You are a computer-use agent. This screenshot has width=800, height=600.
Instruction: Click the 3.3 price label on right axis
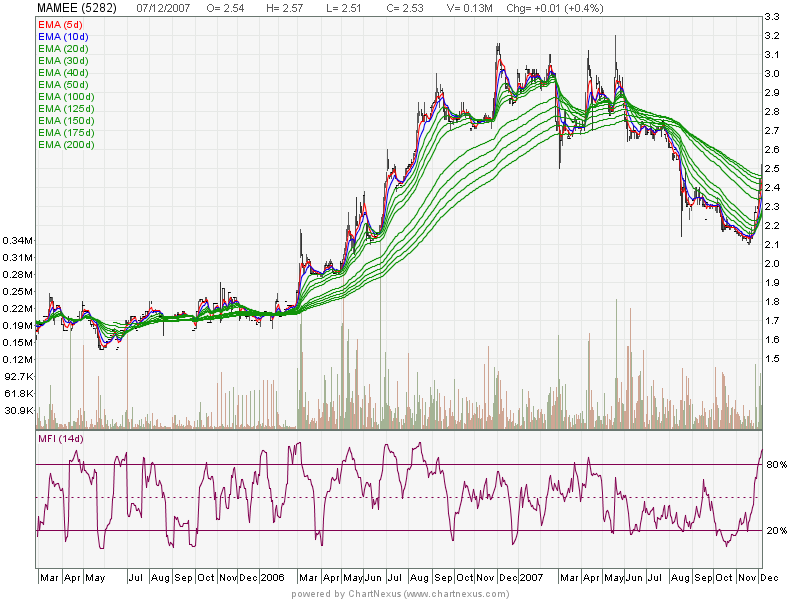(773, 18)
